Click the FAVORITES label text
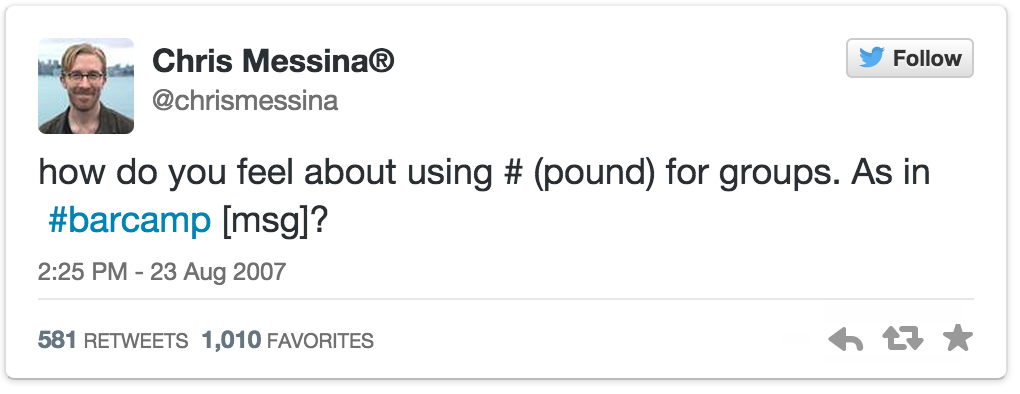Image resolution: width=1020 pixels, height=394 pixels. click(x=321, y=341)
